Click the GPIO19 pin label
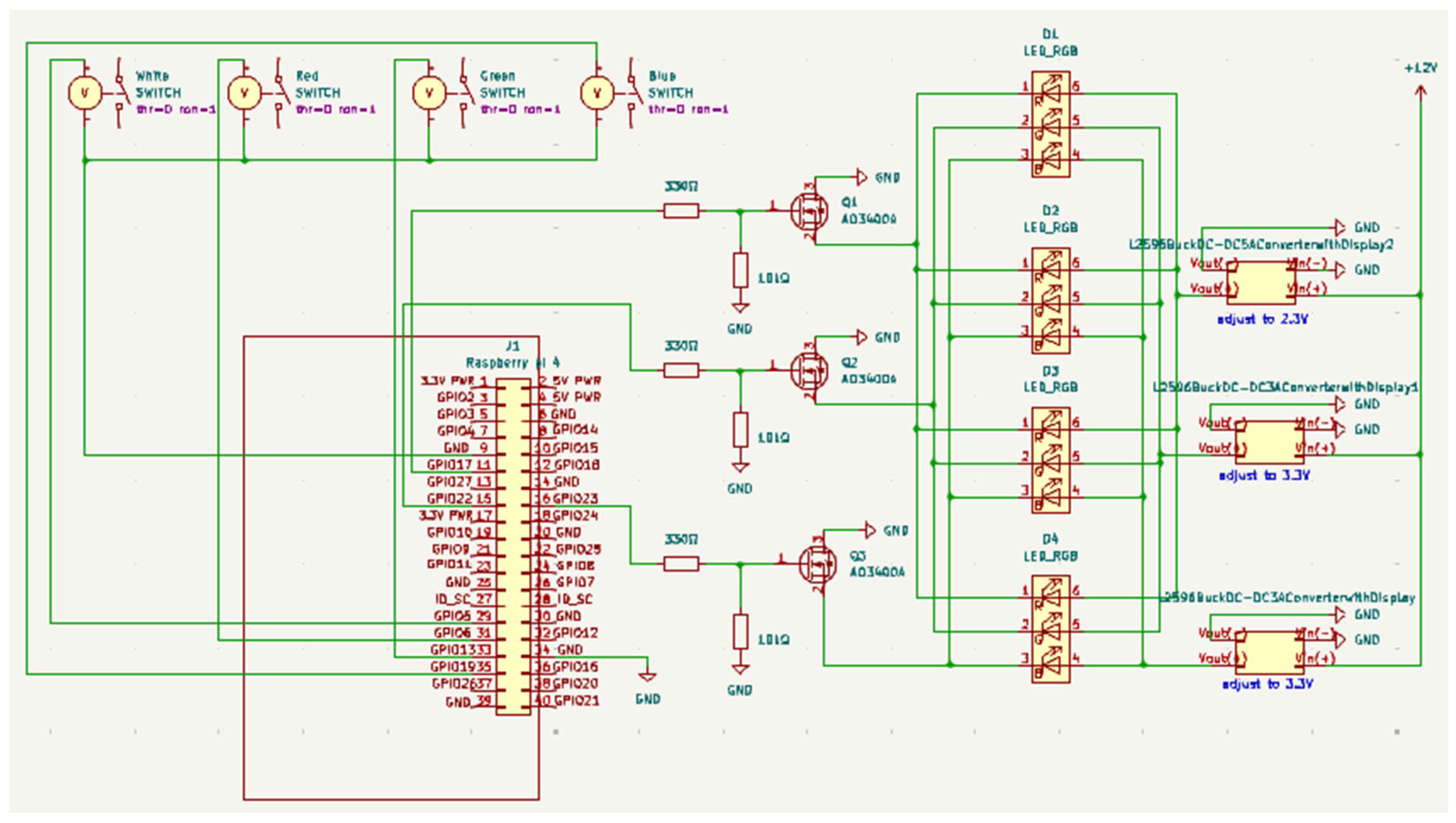Screen dimensions: 1456x823 click(x=454, y=667)
